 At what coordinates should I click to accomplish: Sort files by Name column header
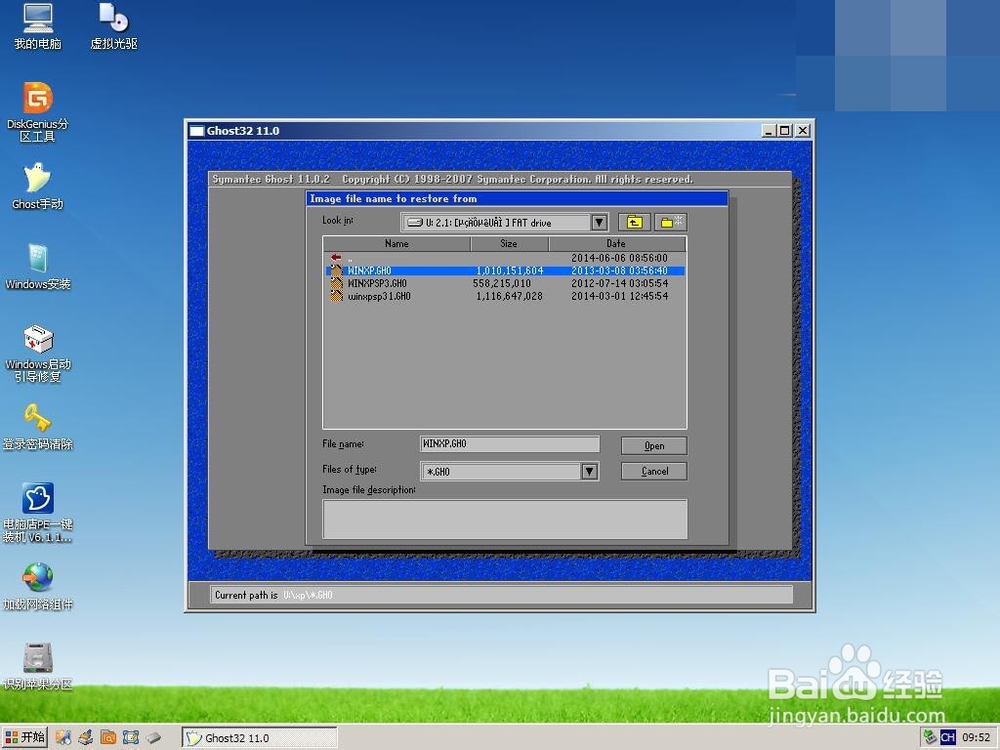[397, 244]
